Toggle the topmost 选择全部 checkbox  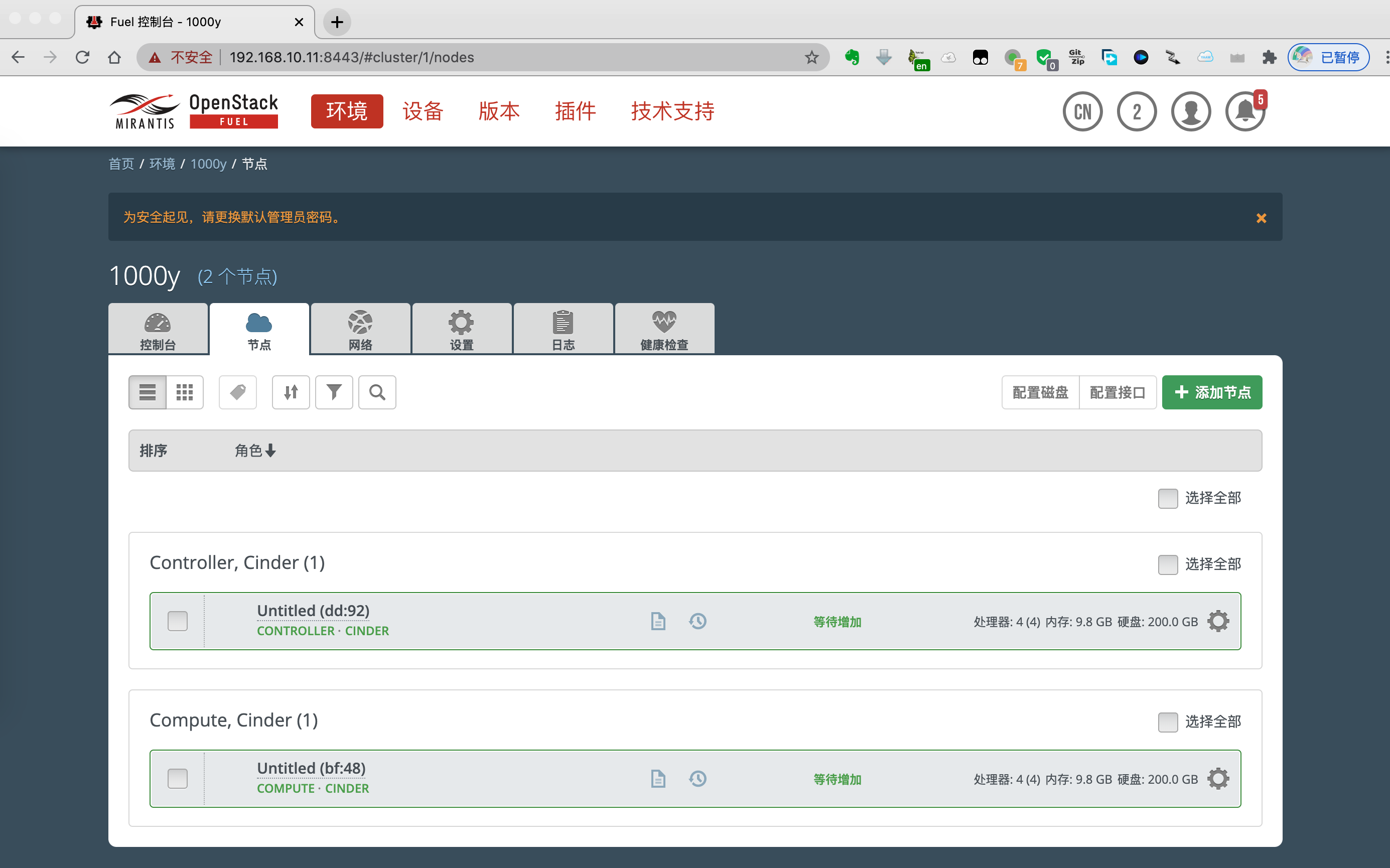tap(1168, 498)
